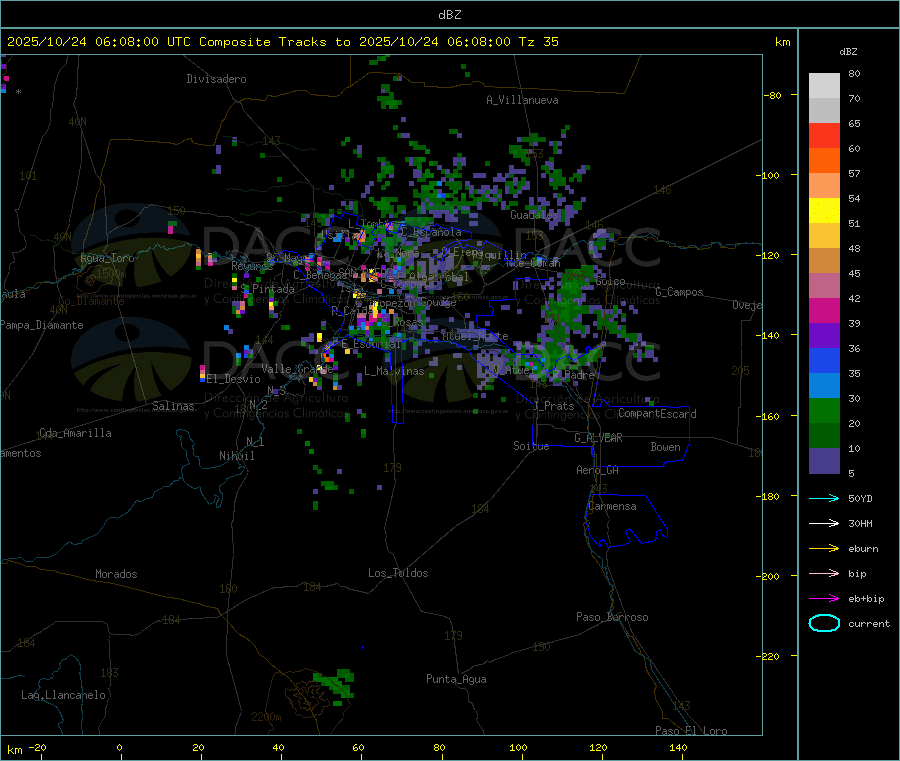
Task: Click the cyan 'current' ellipse legend icon
Action: pos(824,623)
